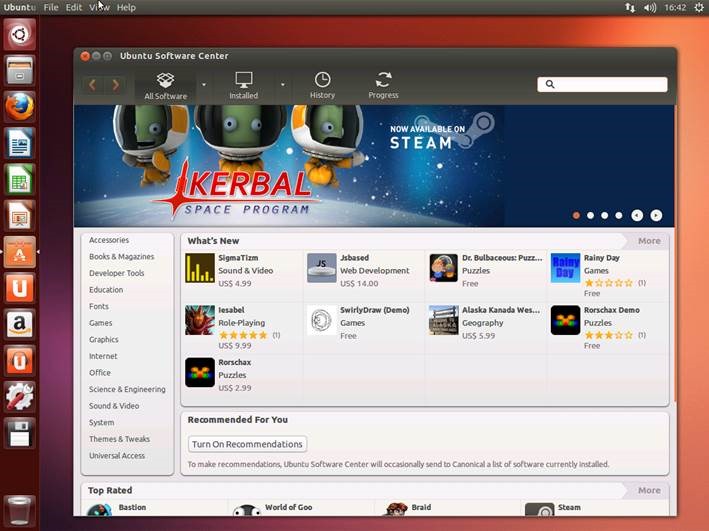Click More in What's New section
The height and width of the screenshot is (531, 709).
(x=649, y=241)
